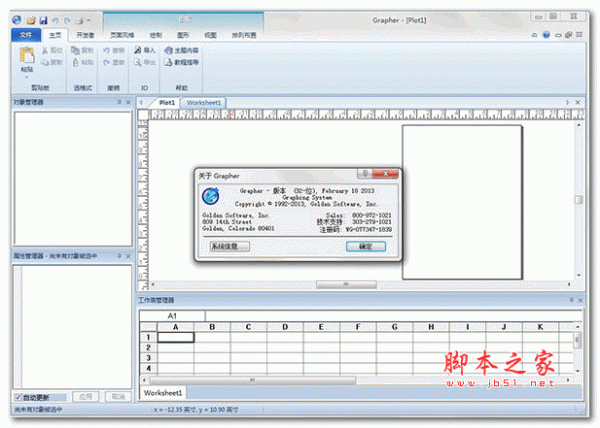The height and width of the screenshot is (428, 600).
Task: Select the Plot1 document tab
Action: pyautogui.click(x=166, y=103)
